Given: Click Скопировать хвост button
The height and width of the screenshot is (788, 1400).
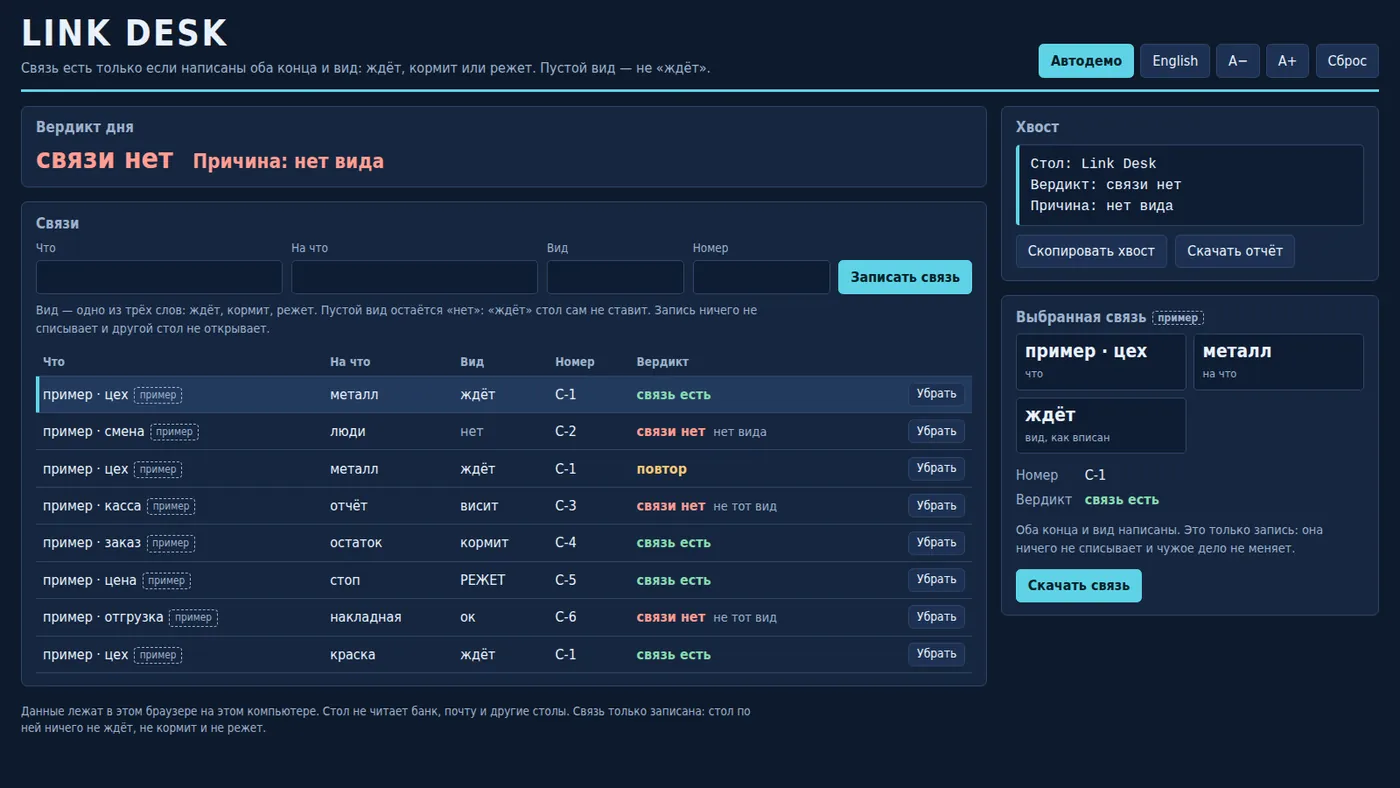Looking at the screenshot, I should [x=1091, y=251].
